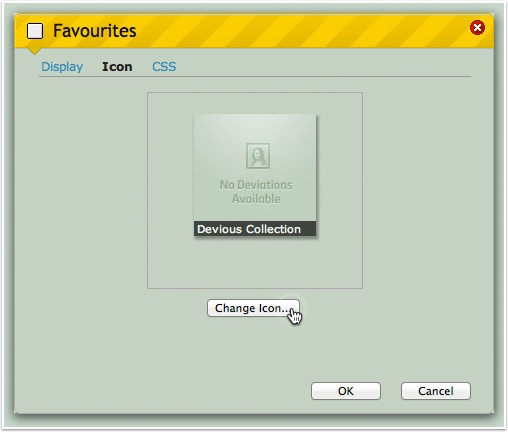
Task: Click the yellow pointer notch below title bar
Action: 34,51
